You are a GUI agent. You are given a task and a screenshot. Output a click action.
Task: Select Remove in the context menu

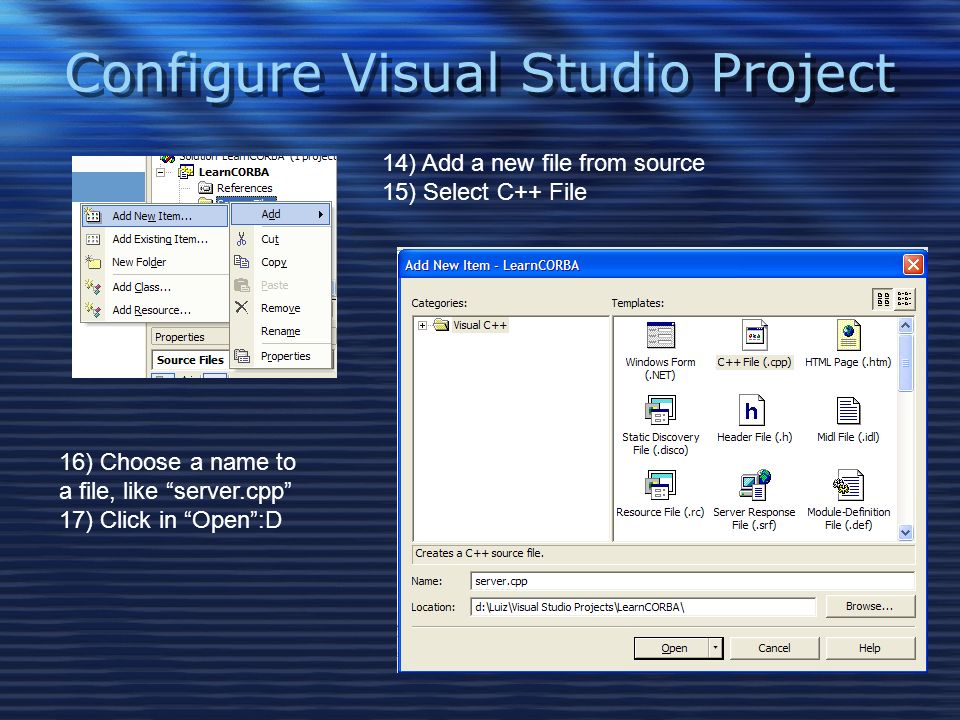coord(281,308)
